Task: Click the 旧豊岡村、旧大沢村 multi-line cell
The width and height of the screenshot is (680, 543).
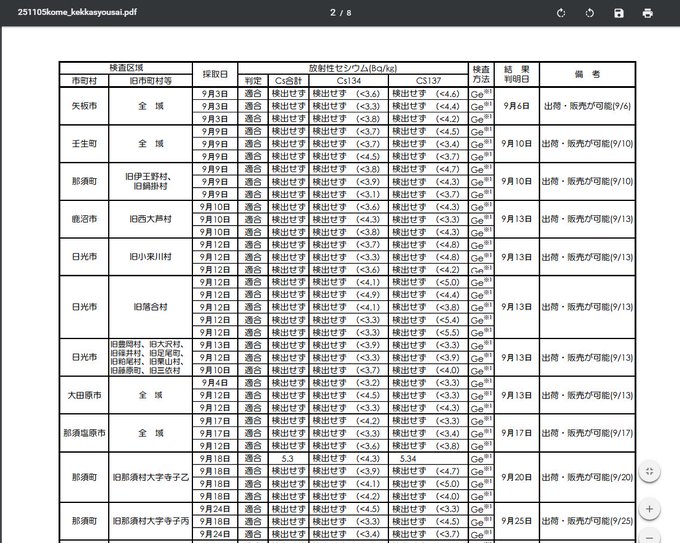Action: click(150, 357)
